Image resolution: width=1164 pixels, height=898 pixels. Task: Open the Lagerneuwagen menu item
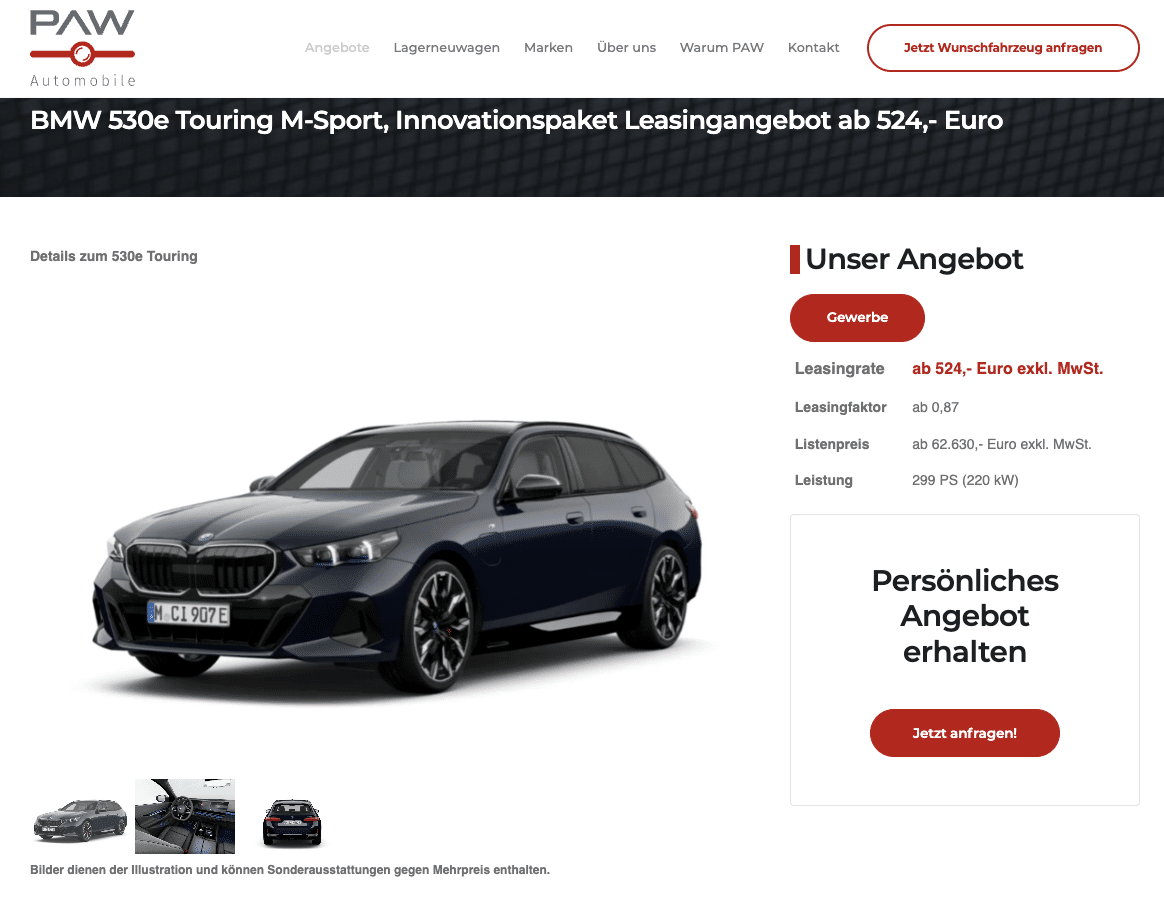446,47
